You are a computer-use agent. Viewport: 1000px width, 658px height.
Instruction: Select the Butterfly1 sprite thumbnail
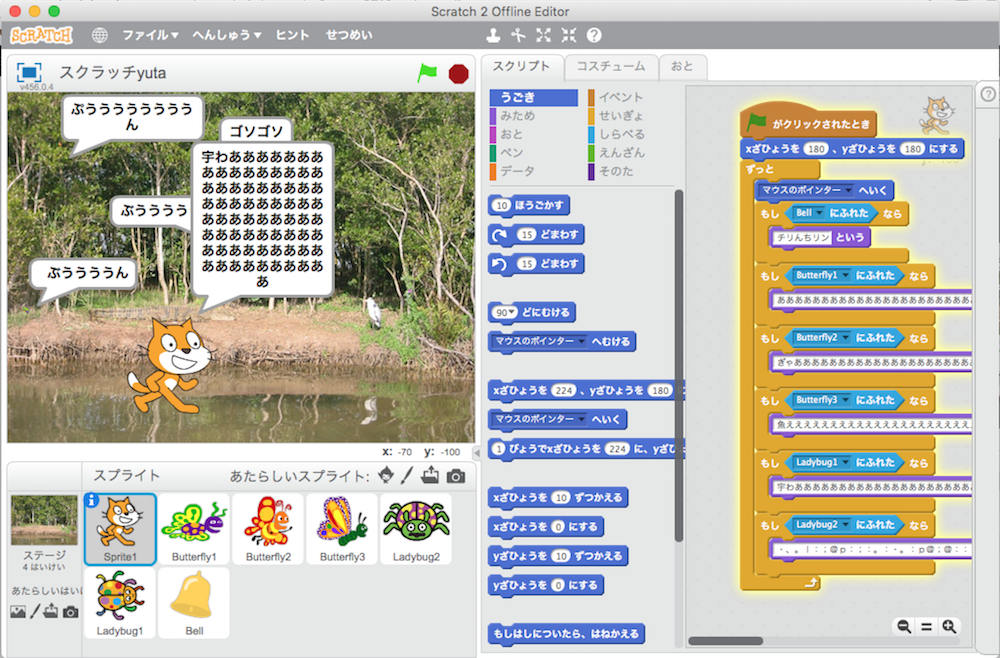click(x=194, y=529)
